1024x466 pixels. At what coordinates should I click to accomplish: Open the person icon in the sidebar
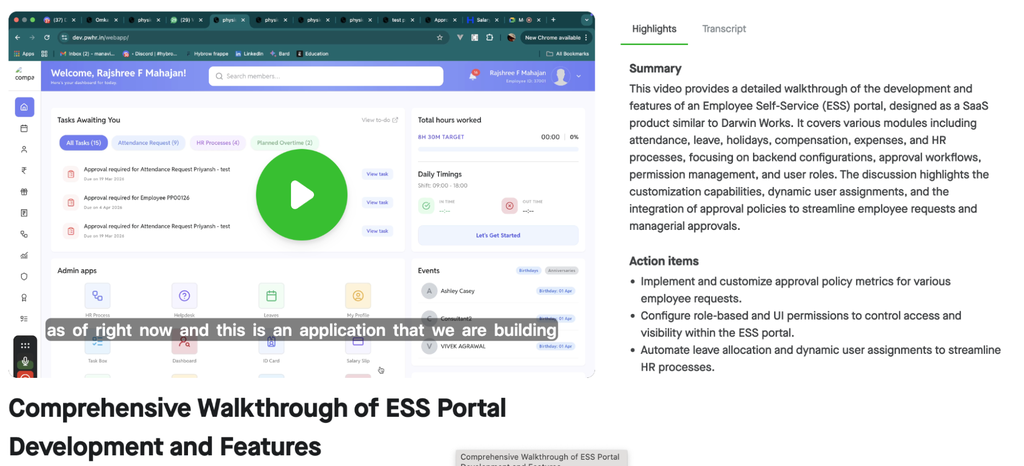click(24, 149)
